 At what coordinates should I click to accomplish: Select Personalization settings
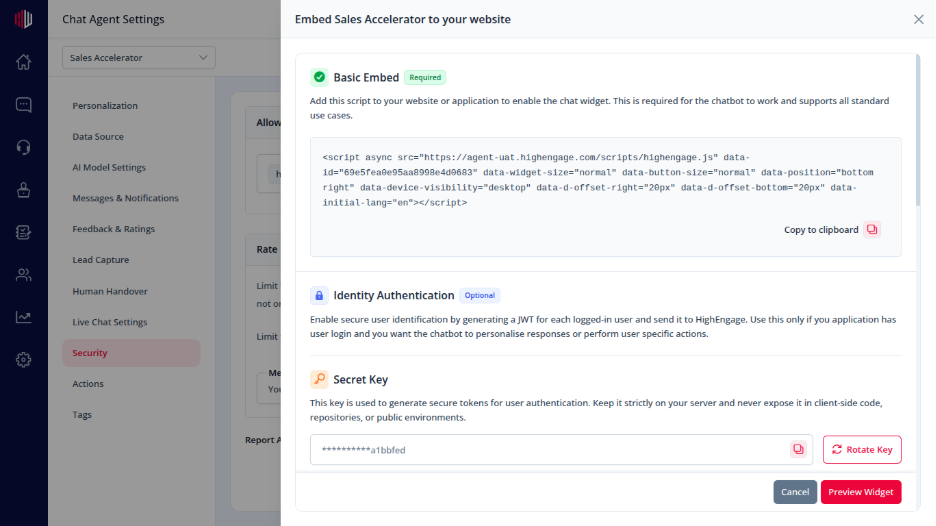pyautogui.click(x=105, y=106)
